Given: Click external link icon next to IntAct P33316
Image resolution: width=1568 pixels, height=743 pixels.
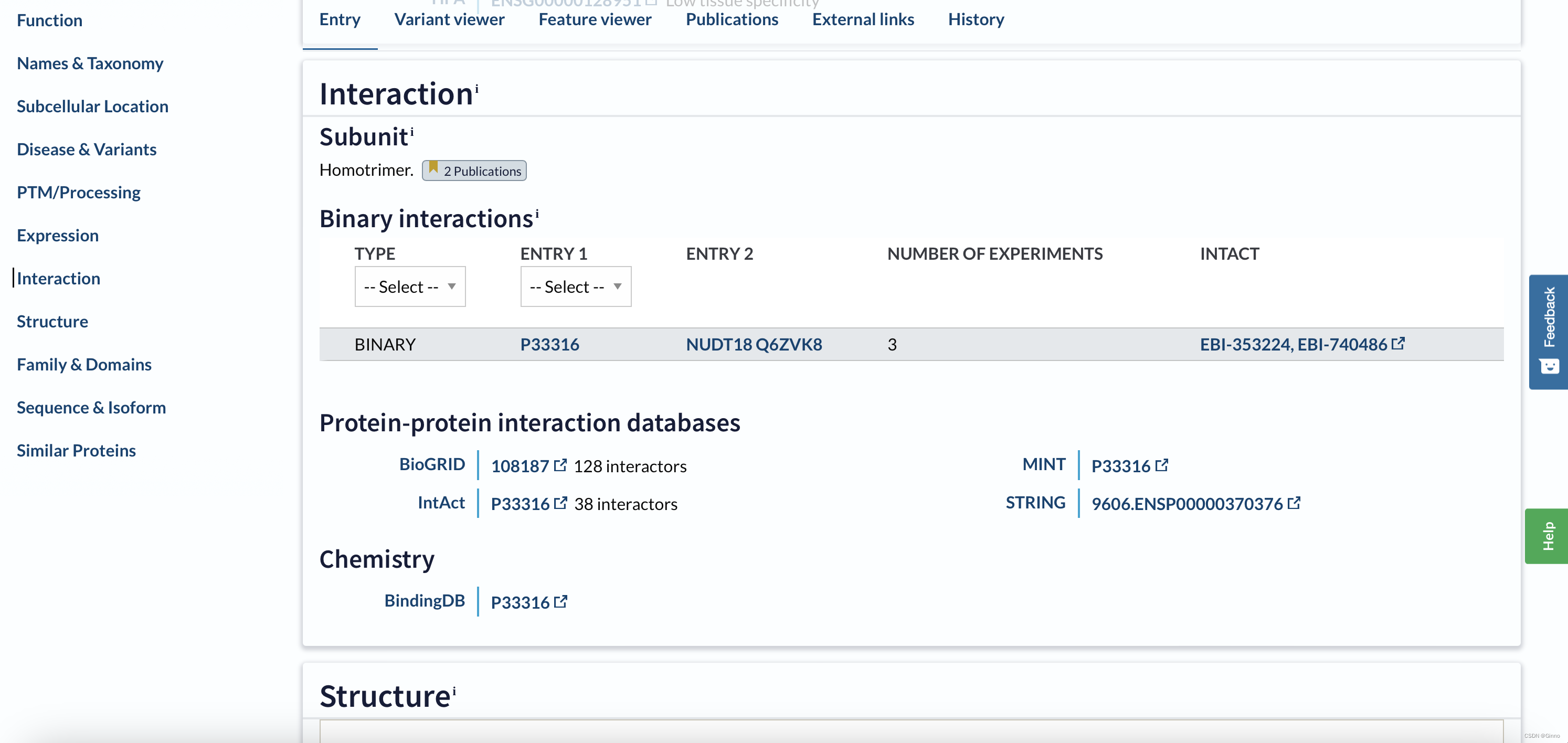Looking at the screenshot, I should click(560, 503).
